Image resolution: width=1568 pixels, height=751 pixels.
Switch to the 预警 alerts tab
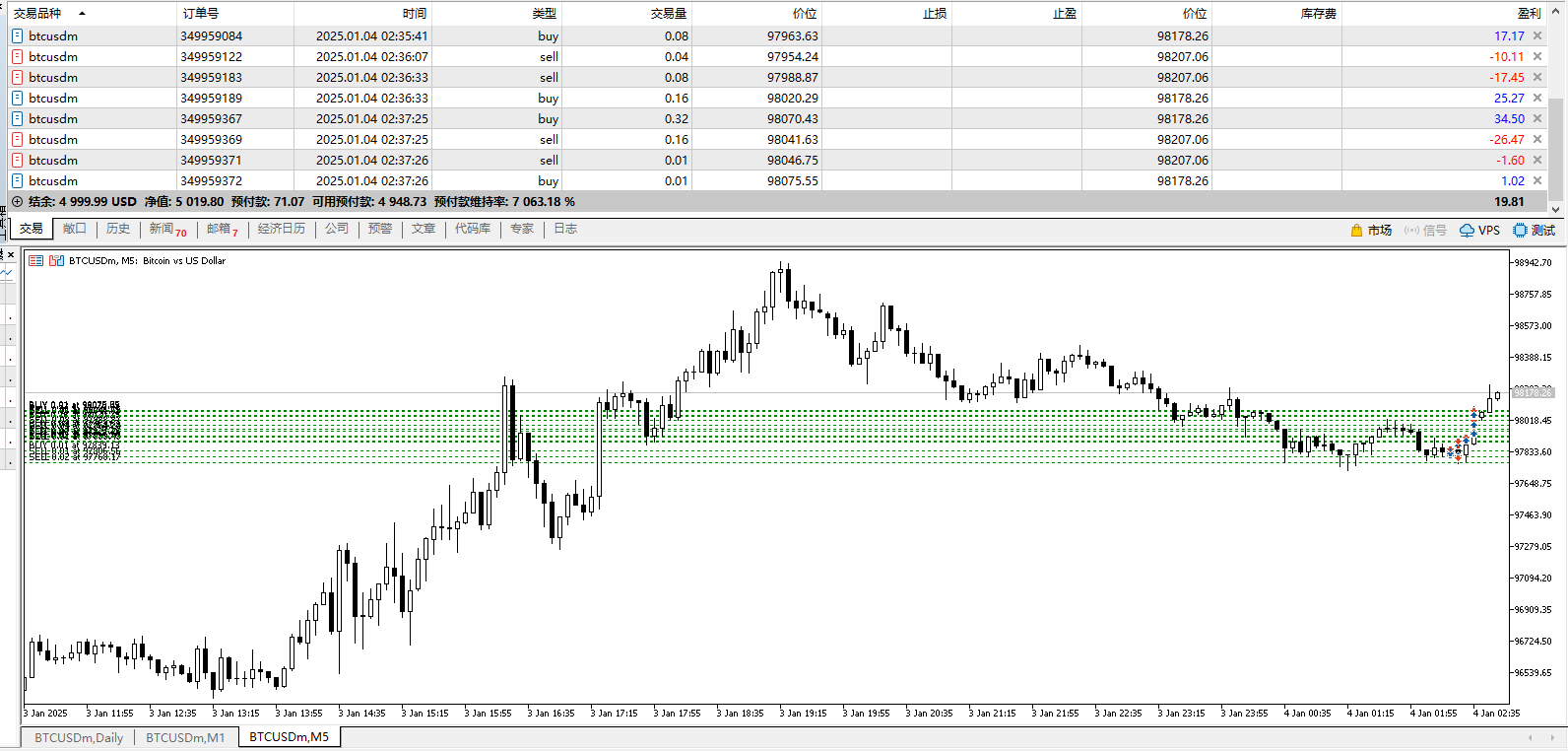pos(380,229)
